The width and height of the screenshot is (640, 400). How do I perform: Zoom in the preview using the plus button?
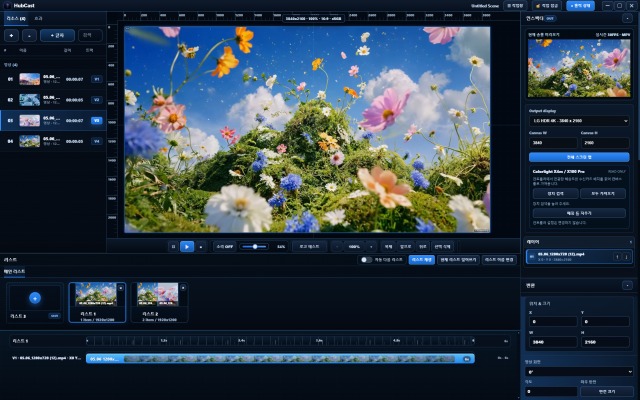371,247
